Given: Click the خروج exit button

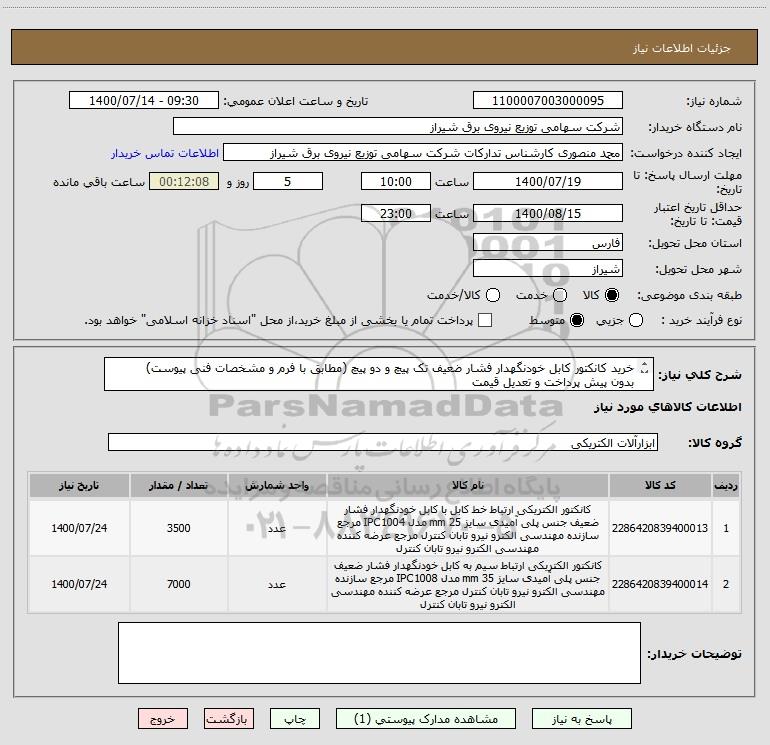Looking at the screenshot, I should (x=163, y=719).
